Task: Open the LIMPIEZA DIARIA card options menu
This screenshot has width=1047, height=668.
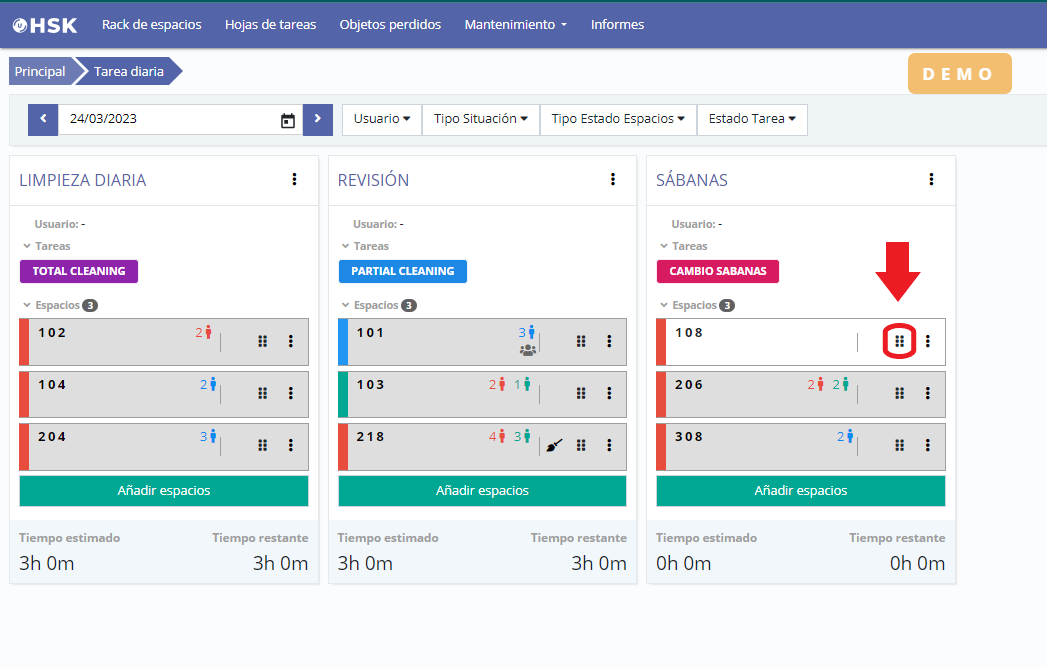Action: (x=294, y=179)
